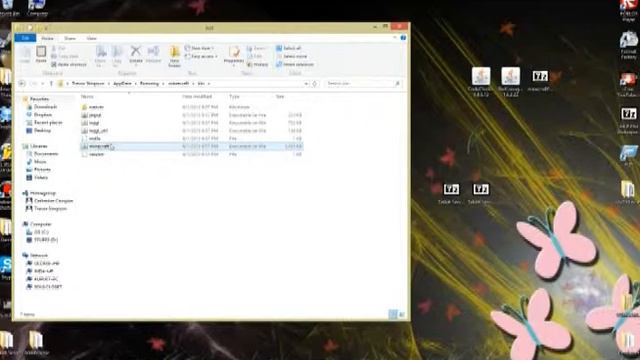Open Favorites in navigation pane
Screen dimensions: 640x360
click(x=36, y=99)
